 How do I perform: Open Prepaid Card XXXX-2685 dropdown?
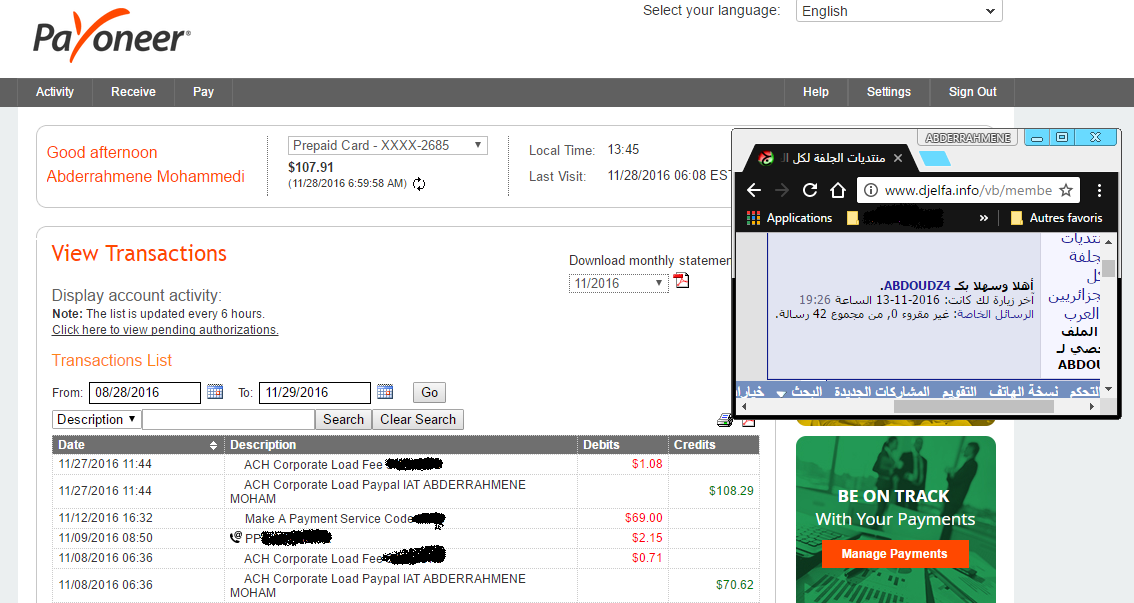(x=387, y=145)
